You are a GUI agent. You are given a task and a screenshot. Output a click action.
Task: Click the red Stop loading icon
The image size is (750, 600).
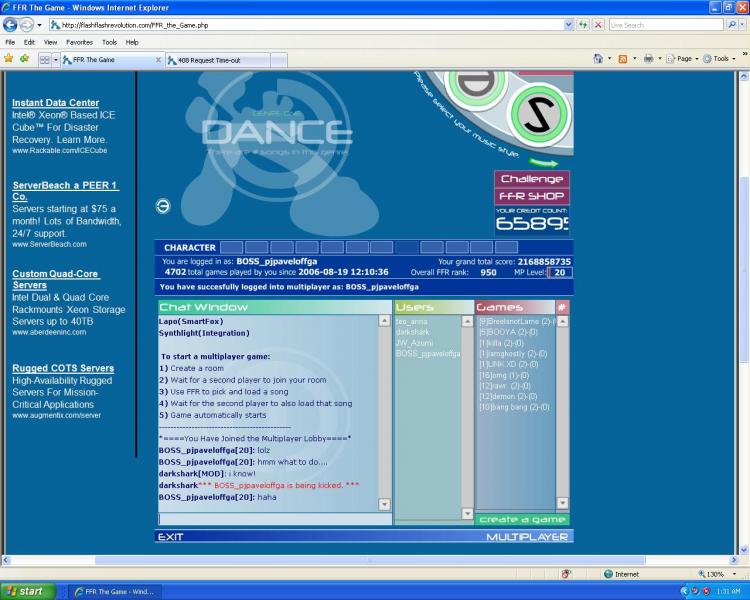tap(598, 25)
